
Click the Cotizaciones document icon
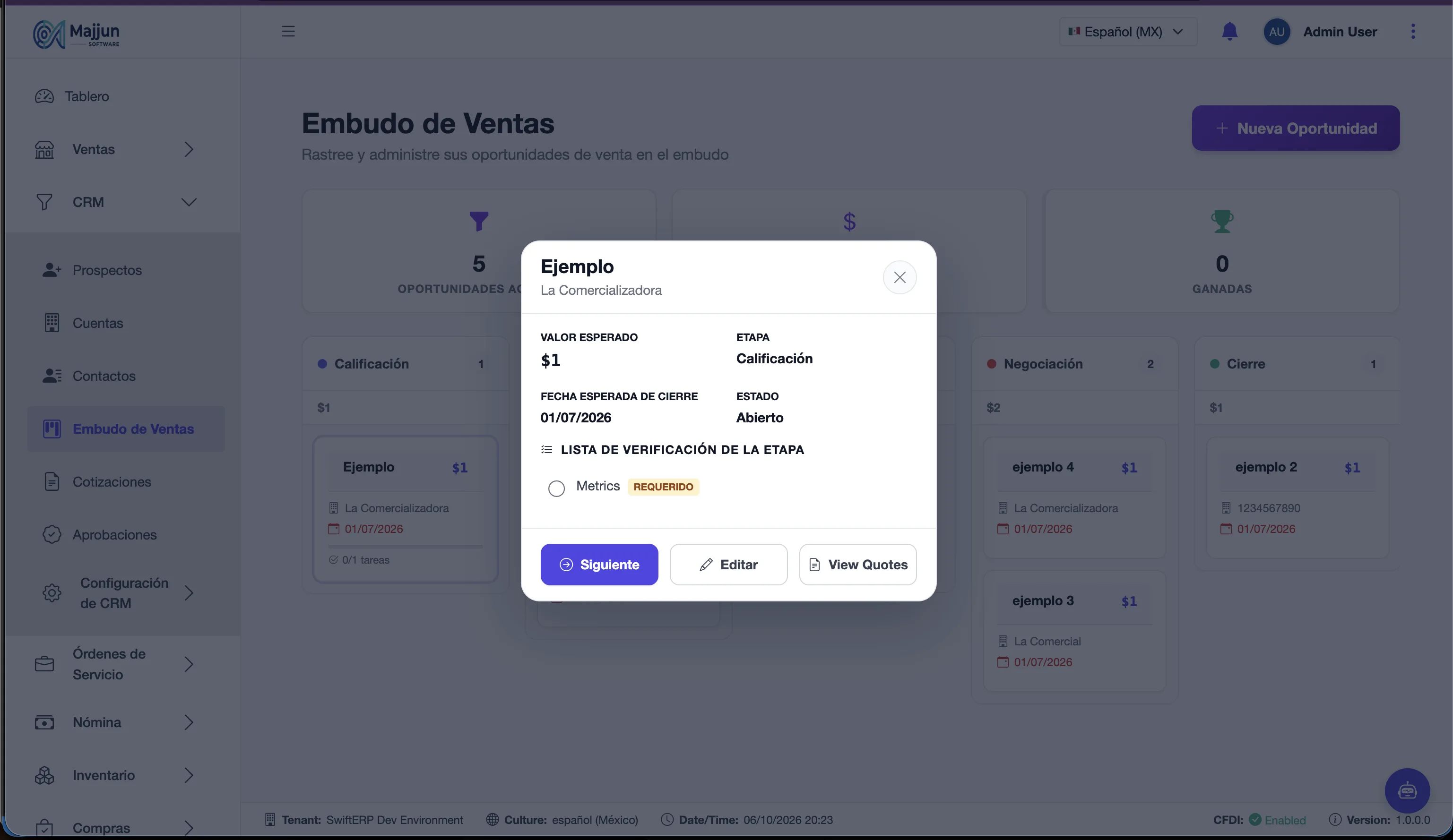tap(52, 481)
